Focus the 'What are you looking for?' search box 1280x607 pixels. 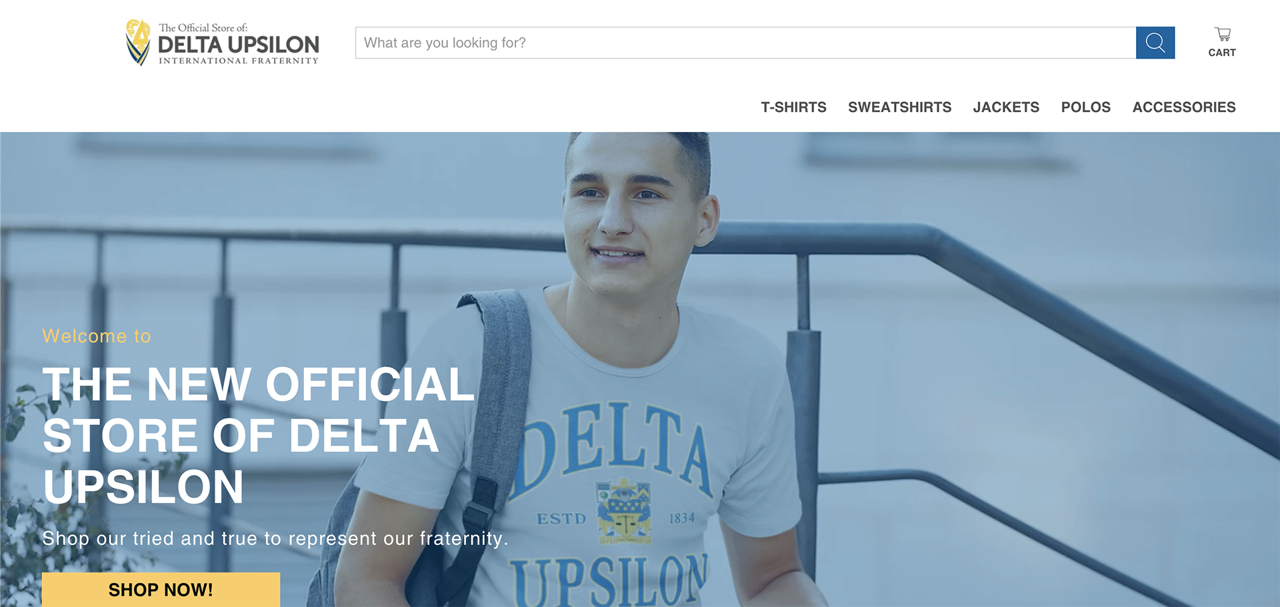click(746, 43)
